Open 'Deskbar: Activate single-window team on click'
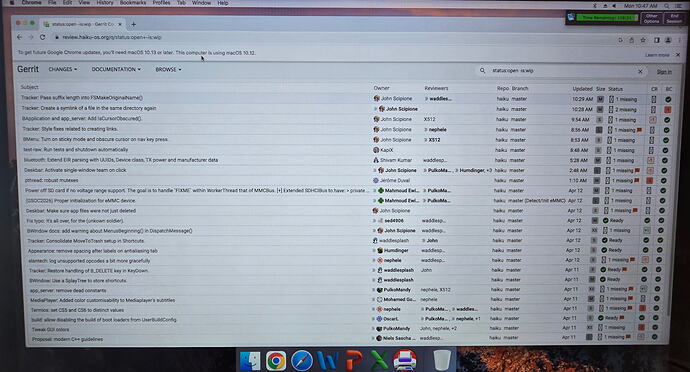 (75, 170)
